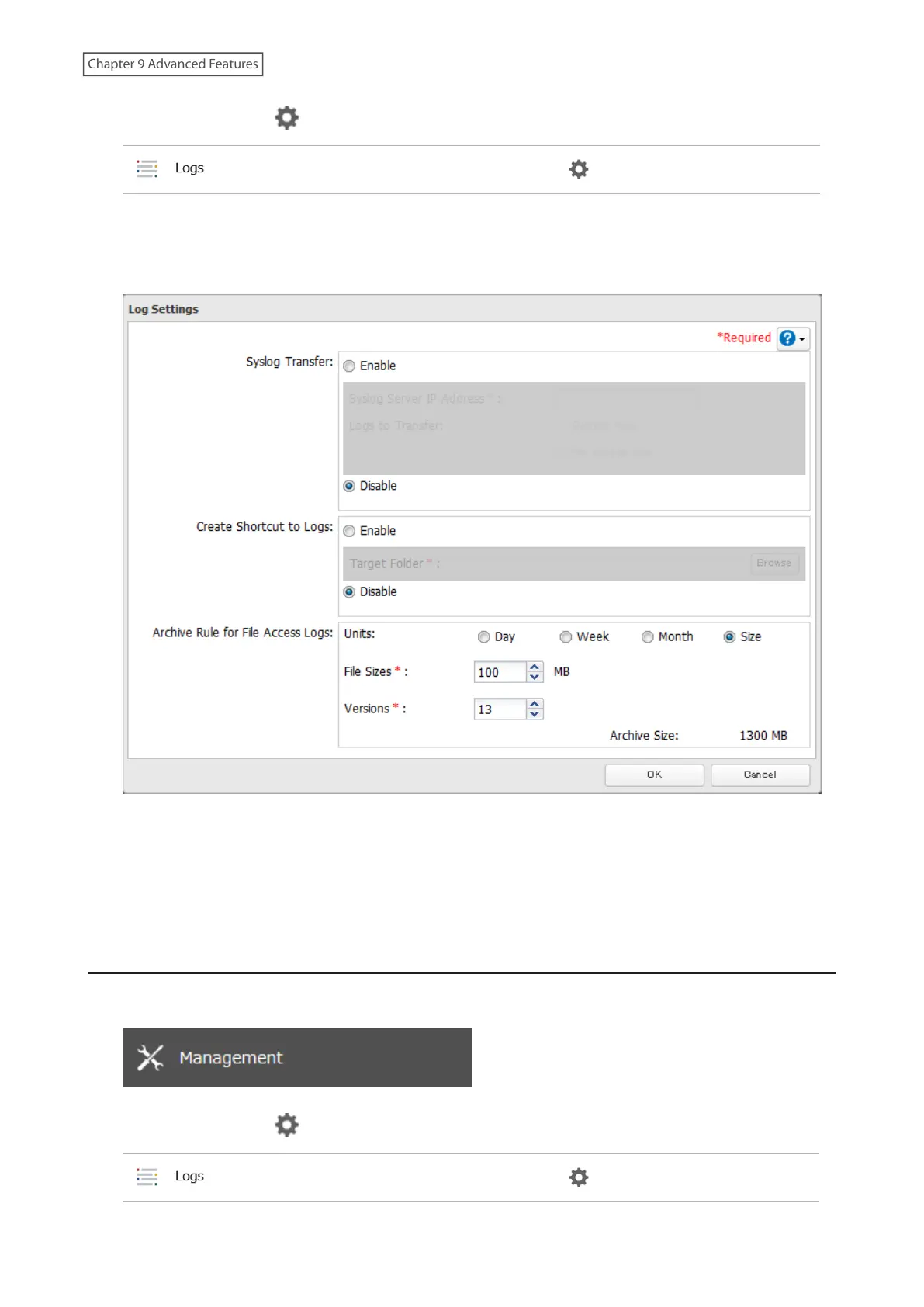Enable Create Shortcut to Logs
Screen dimensions: 924x1307
click(x=349, y=531)
